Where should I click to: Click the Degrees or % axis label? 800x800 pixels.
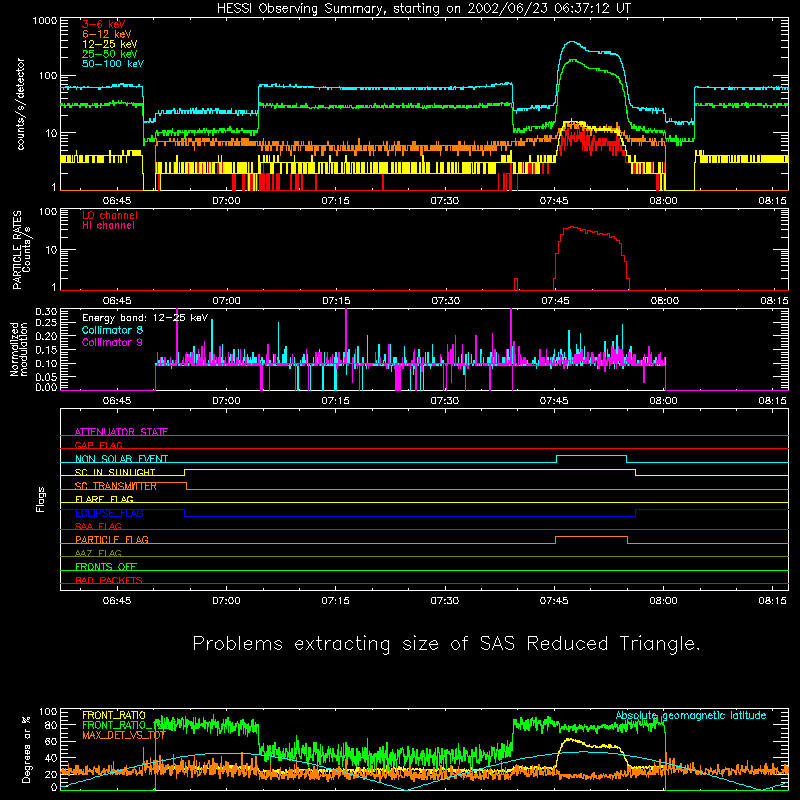(x=26, y=749)
